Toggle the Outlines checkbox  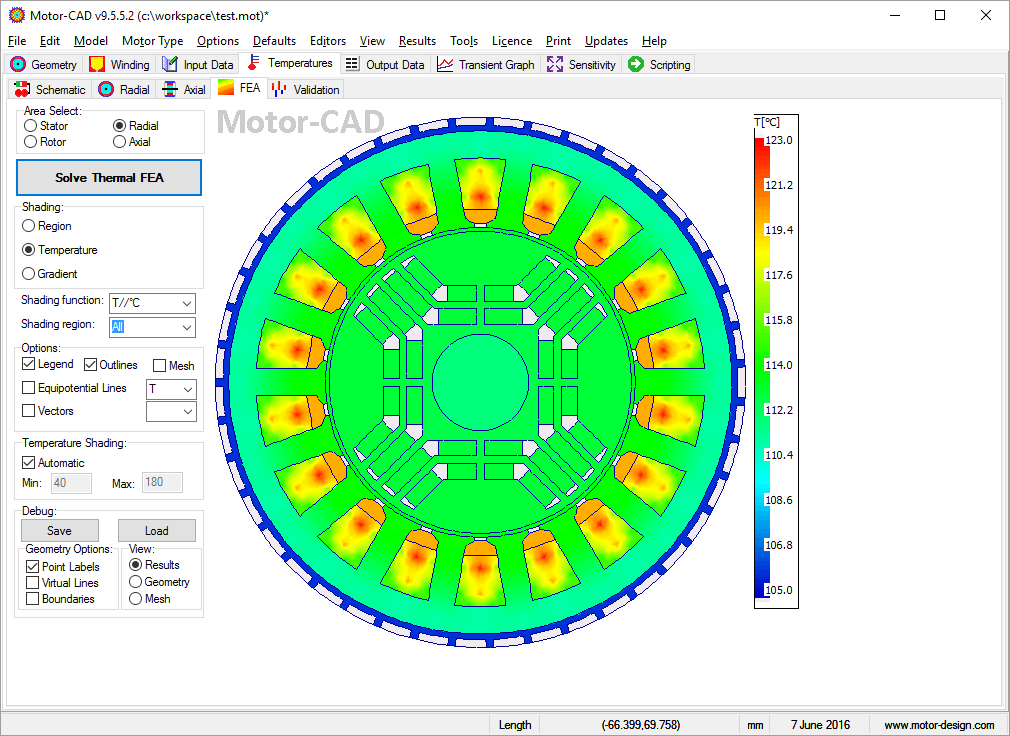click(90, 364)
